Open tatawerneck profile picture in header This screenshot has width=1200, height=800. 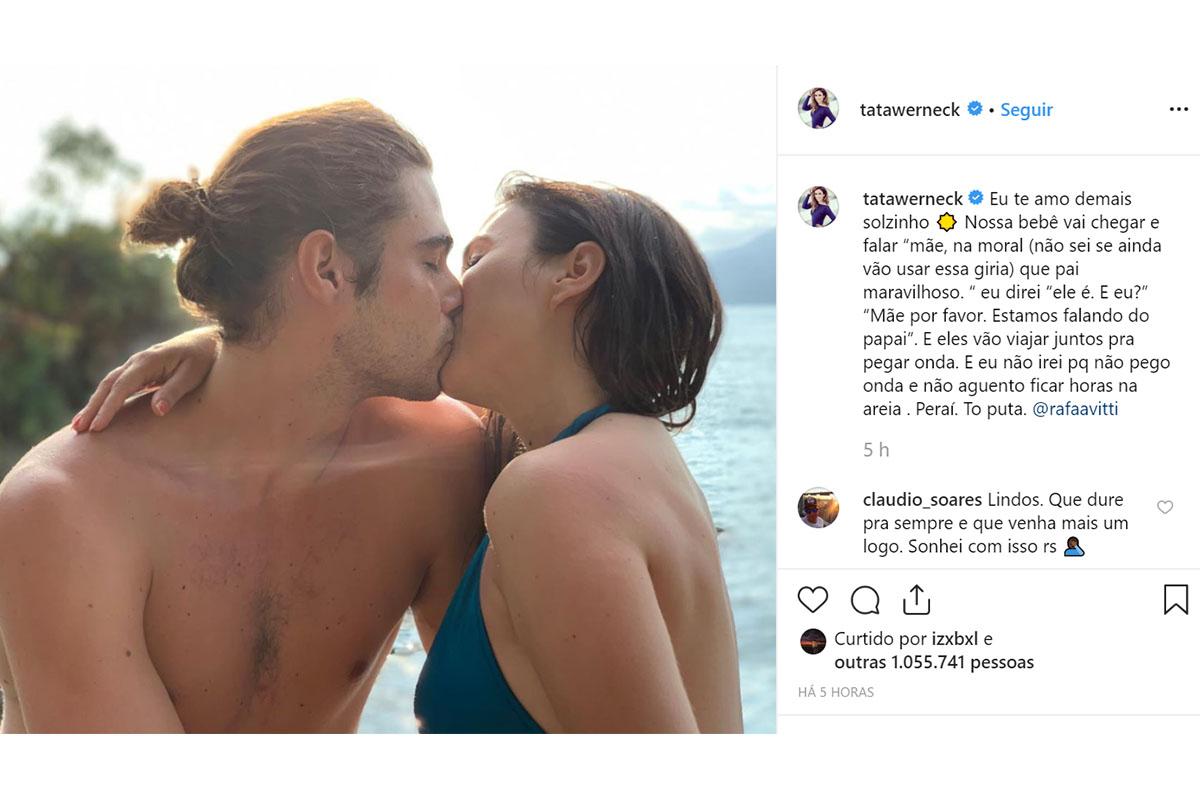pyautogui.click(x=818, y=108)
